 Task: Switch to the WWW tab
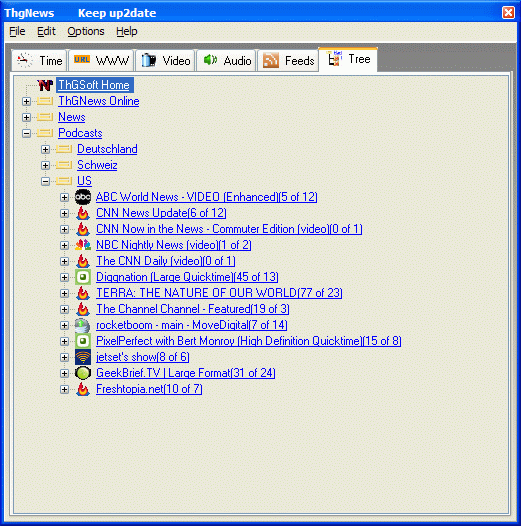click(x=101, y=60)
